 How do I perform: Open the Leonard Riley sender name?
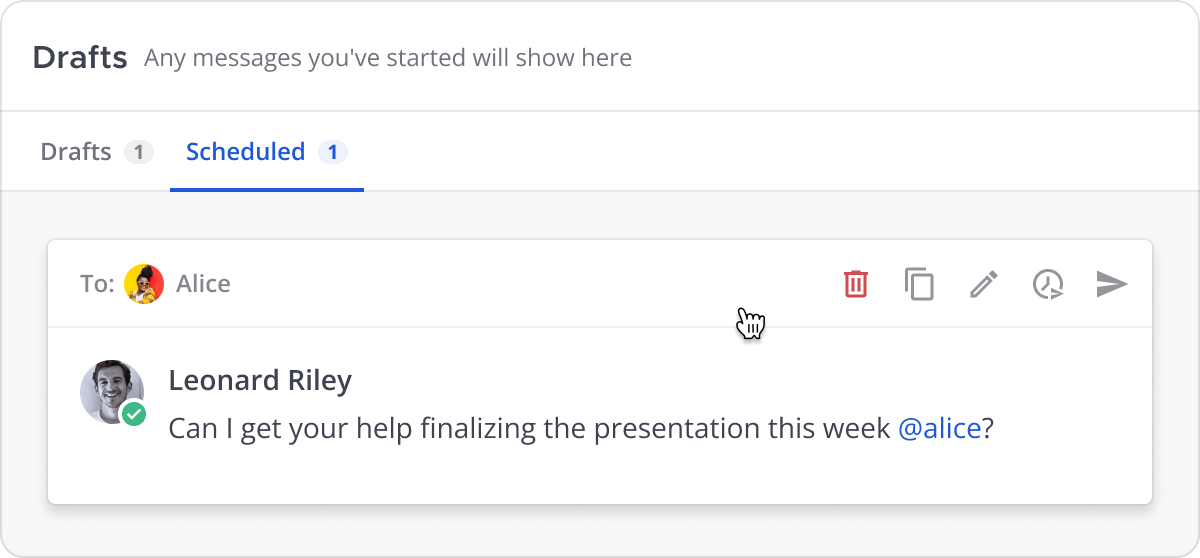click(x=260, y=380)
